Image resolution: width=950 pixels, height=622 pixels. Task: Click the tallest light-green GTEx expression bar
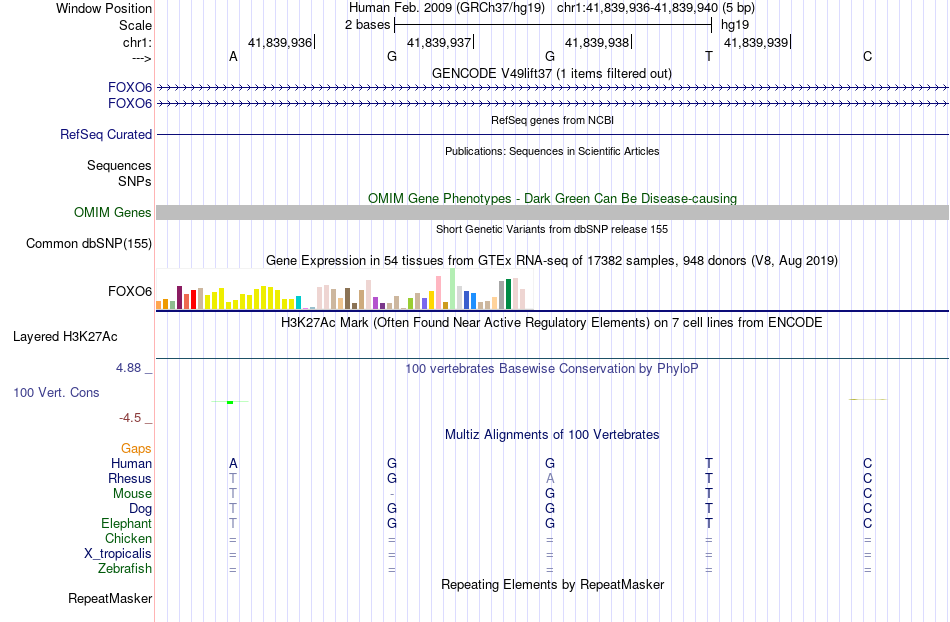pyautogui.click(x=453, y=289)
